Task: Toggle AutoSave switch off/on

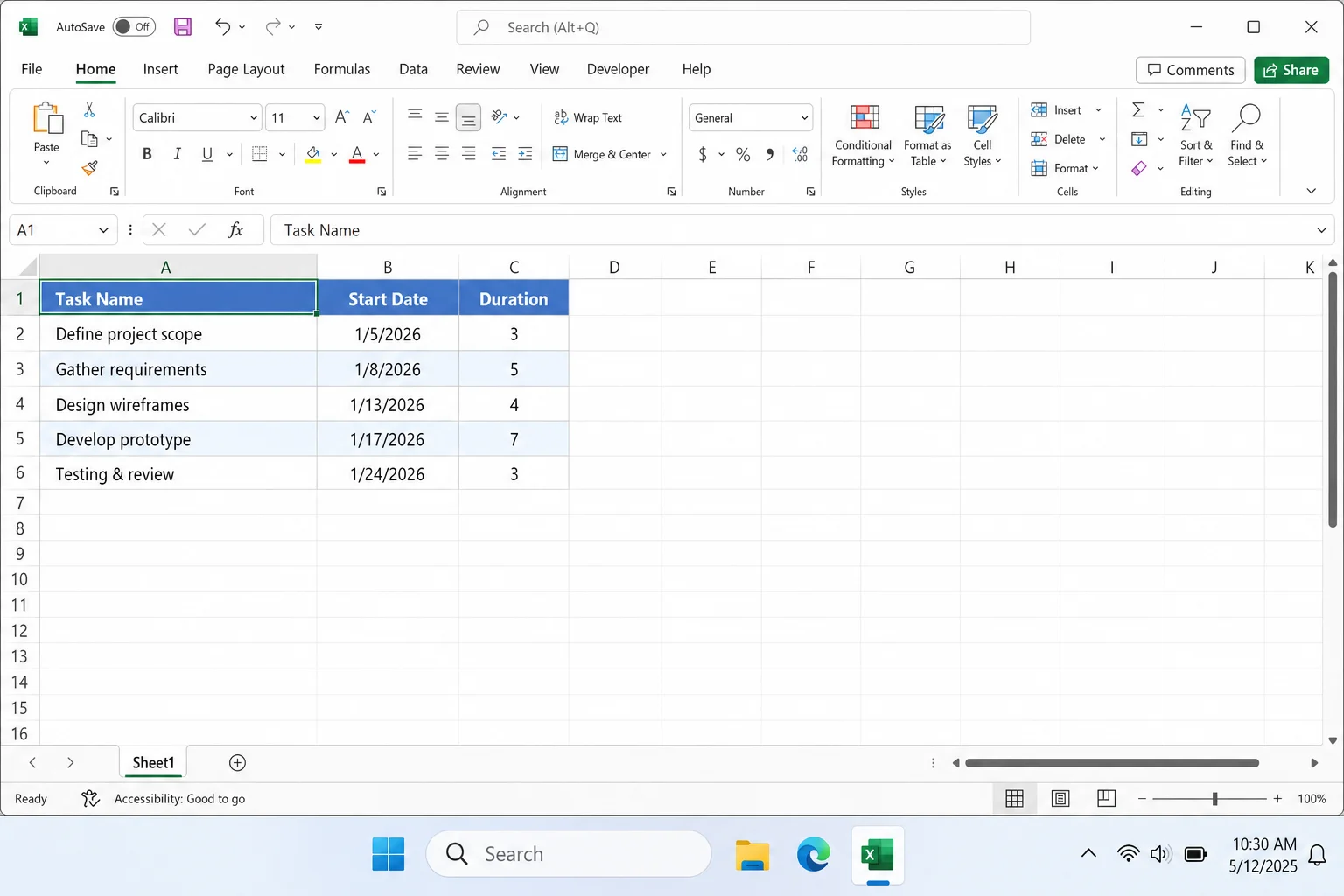Action: [134, 27]
